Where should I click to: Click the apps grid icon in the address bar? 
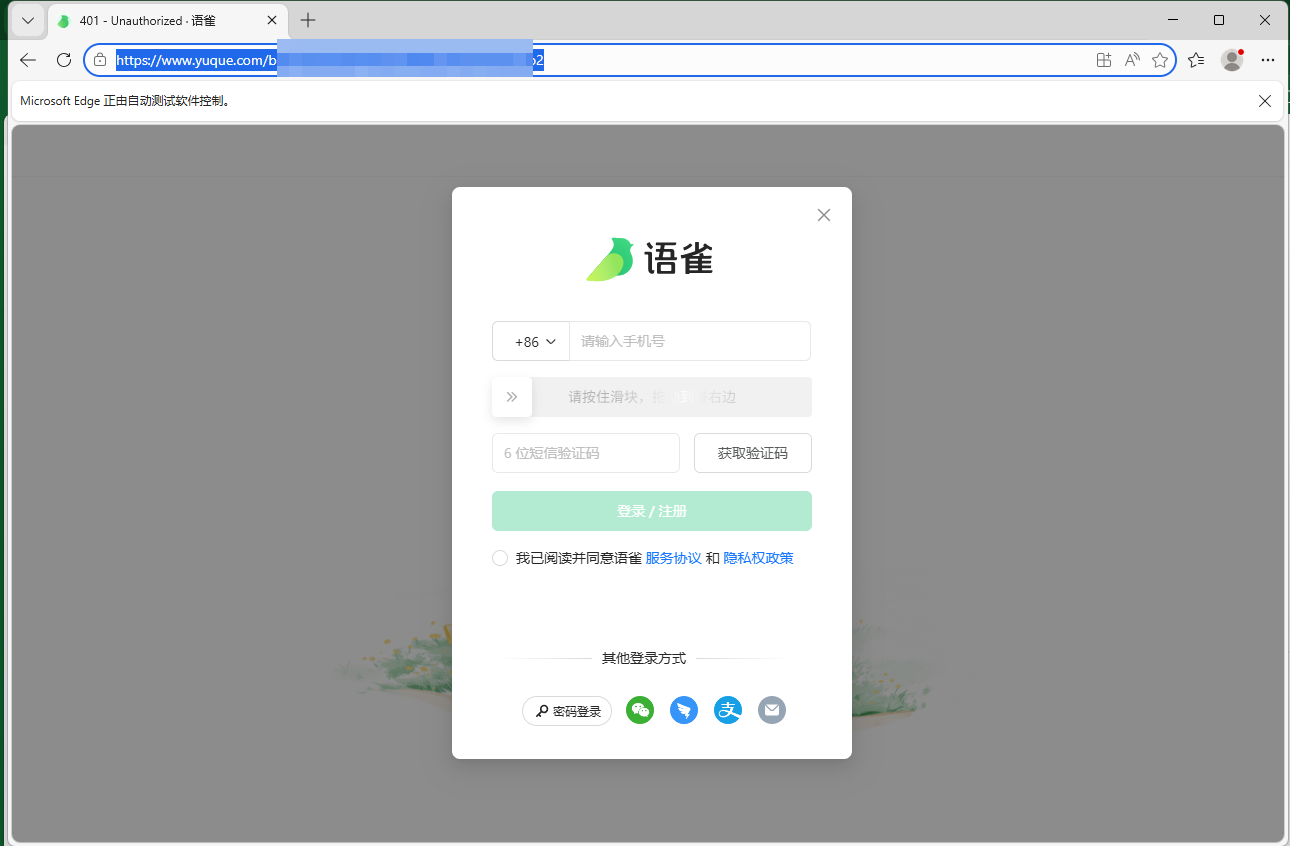1104,60
